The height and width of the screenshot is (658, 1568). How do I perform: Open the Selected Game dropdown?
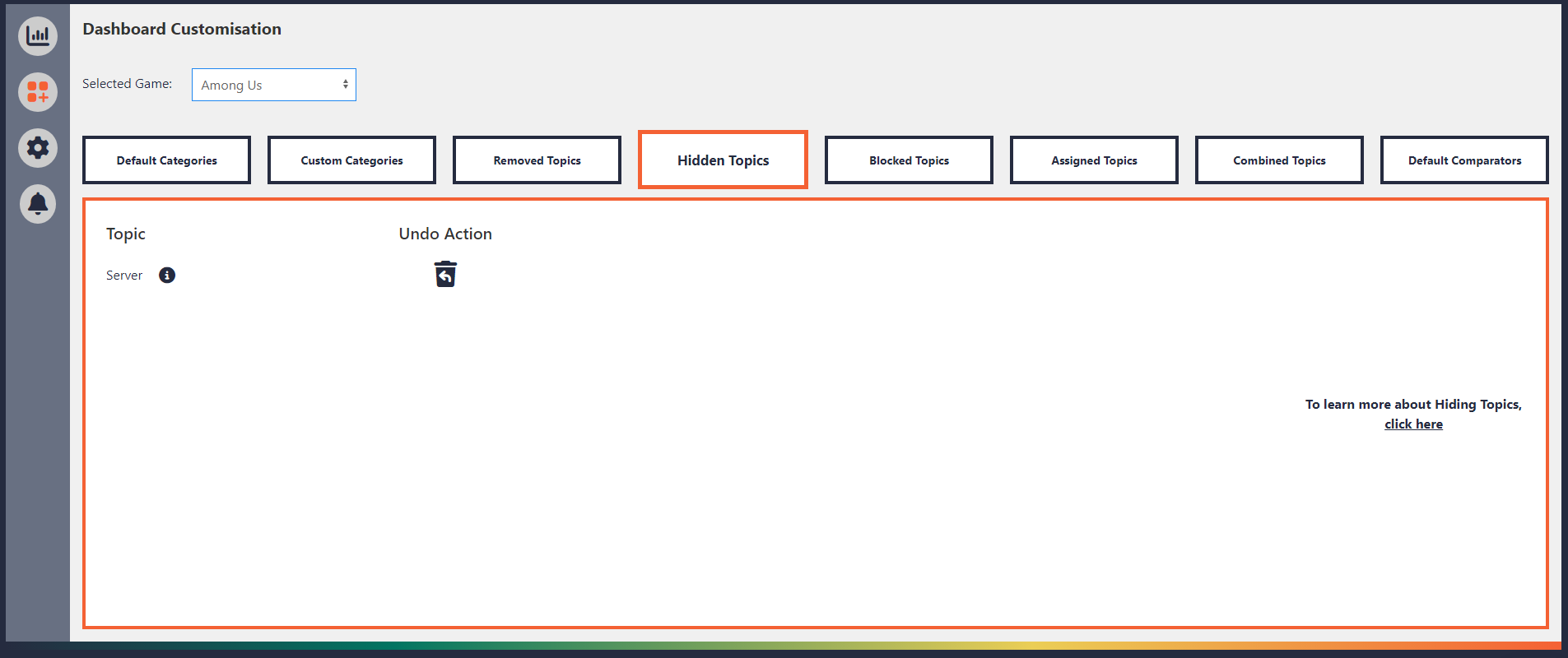(274, 85)
